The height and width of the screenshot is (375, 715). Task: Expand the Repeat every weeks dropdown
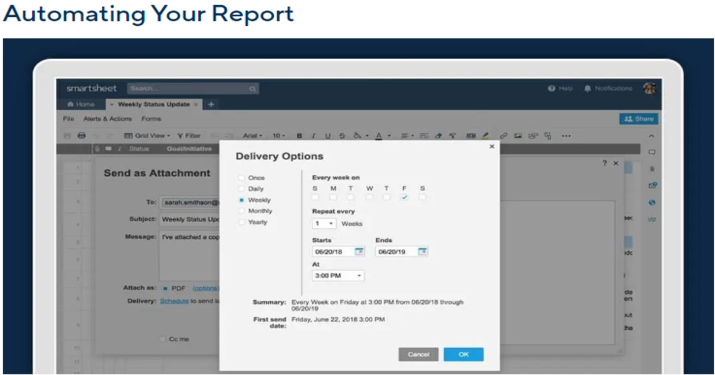tap(324, 224)
